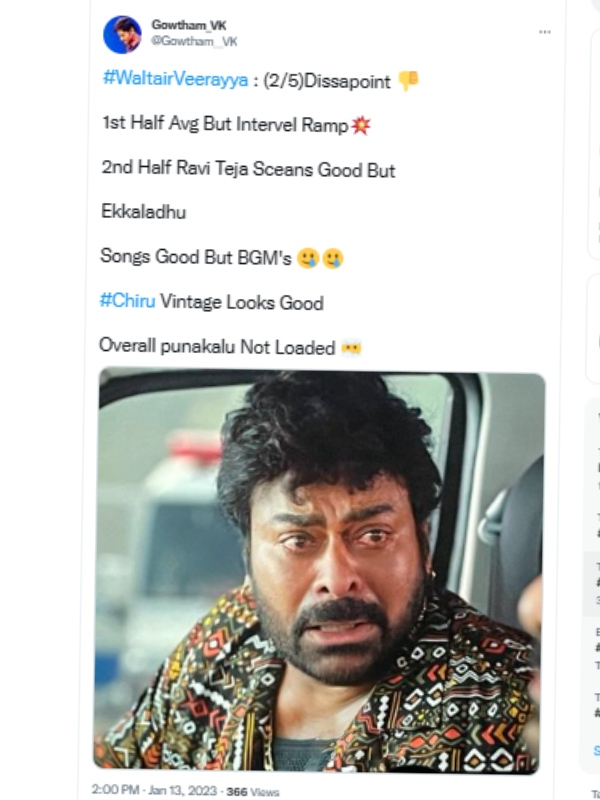Click the page scrollbar on the right edge

pos(598,400)
